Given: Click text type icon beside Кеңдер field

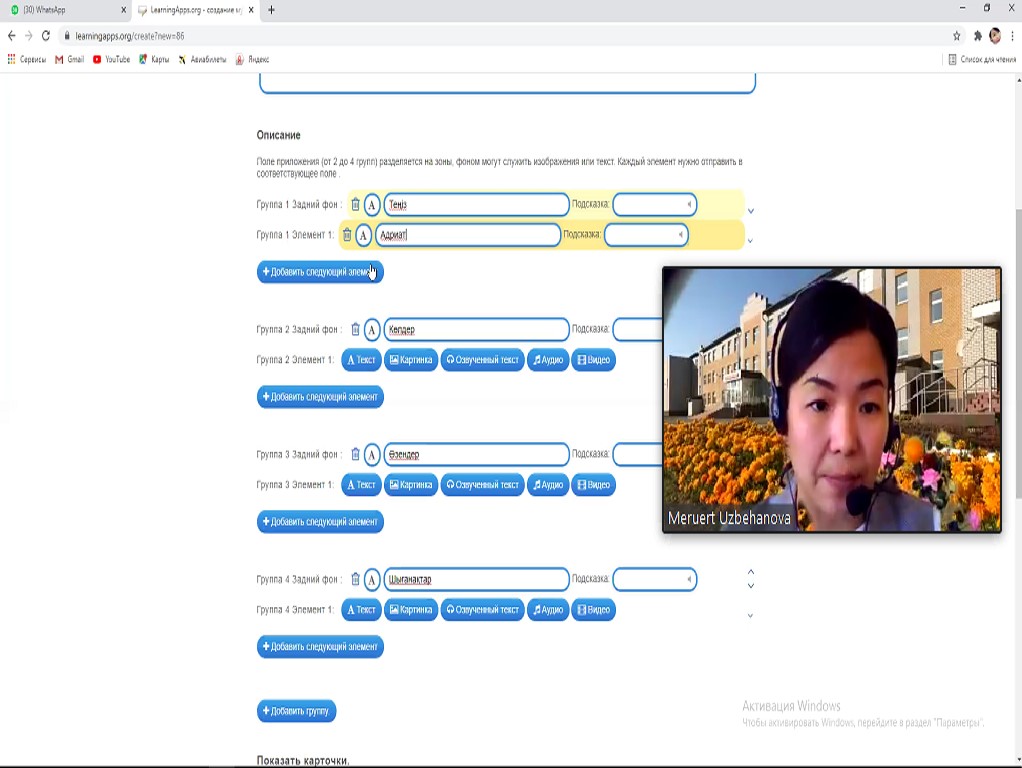Looking at the screenshot, I should click(372, 330).
